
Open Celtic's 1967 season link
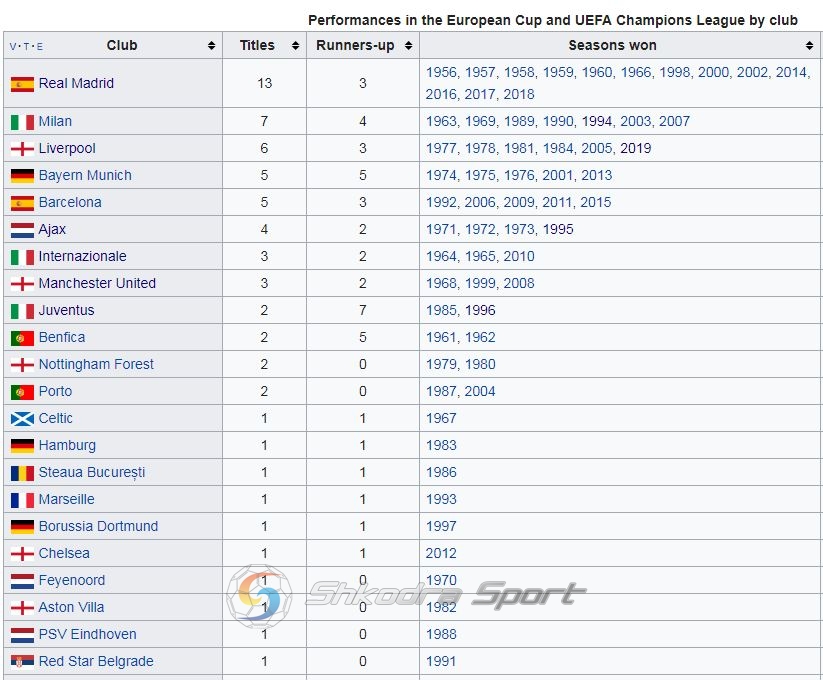tap(441, 419)
